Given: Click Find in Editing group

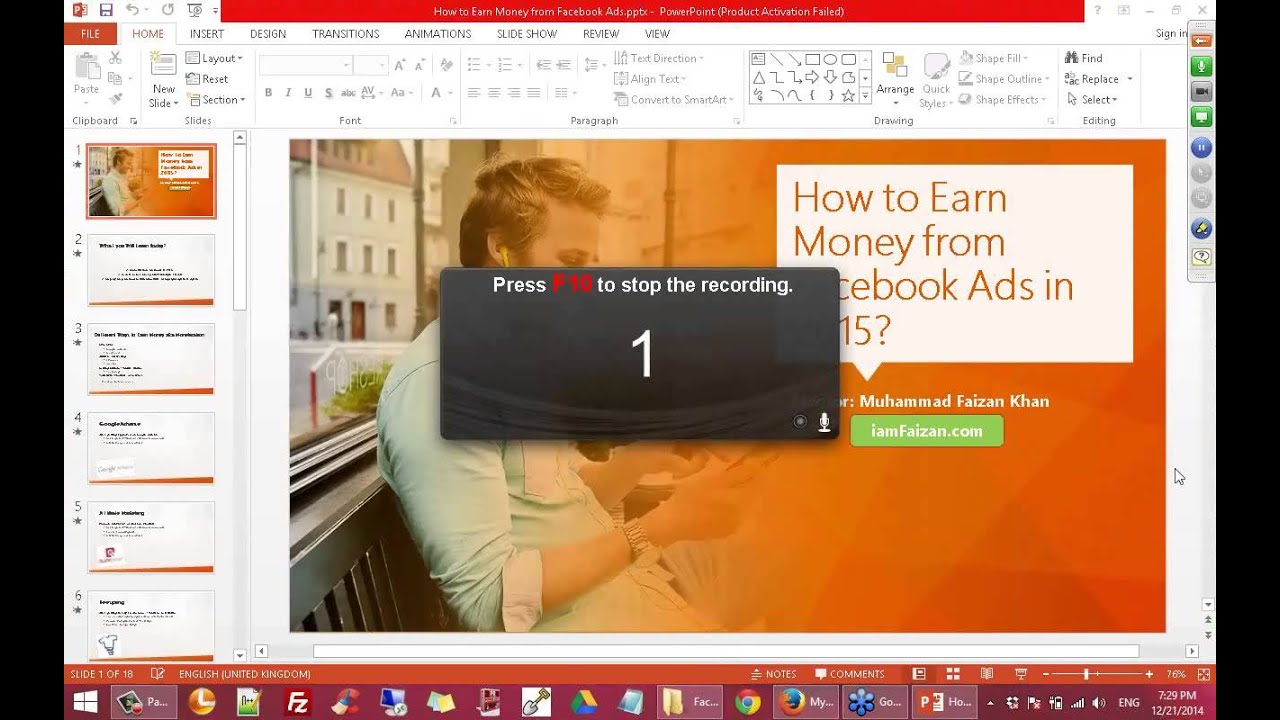Looking at the screenshot, I should 1084,58.
